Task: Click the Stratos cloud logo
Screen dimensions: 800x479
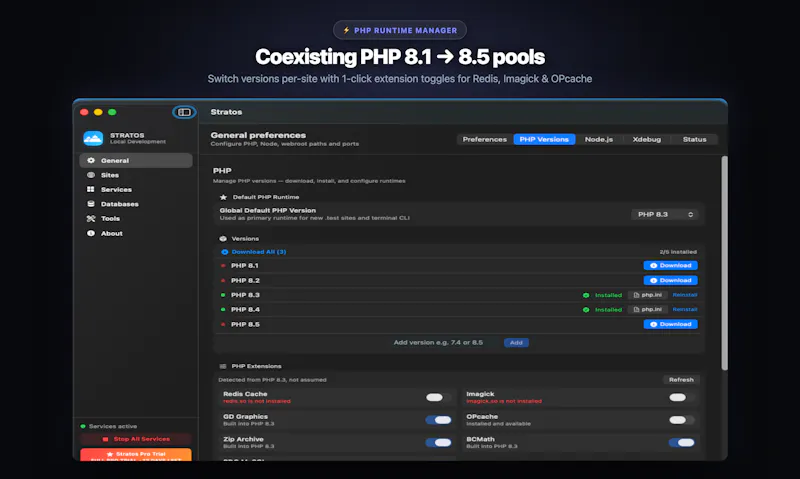Action: tap(93, 138)
